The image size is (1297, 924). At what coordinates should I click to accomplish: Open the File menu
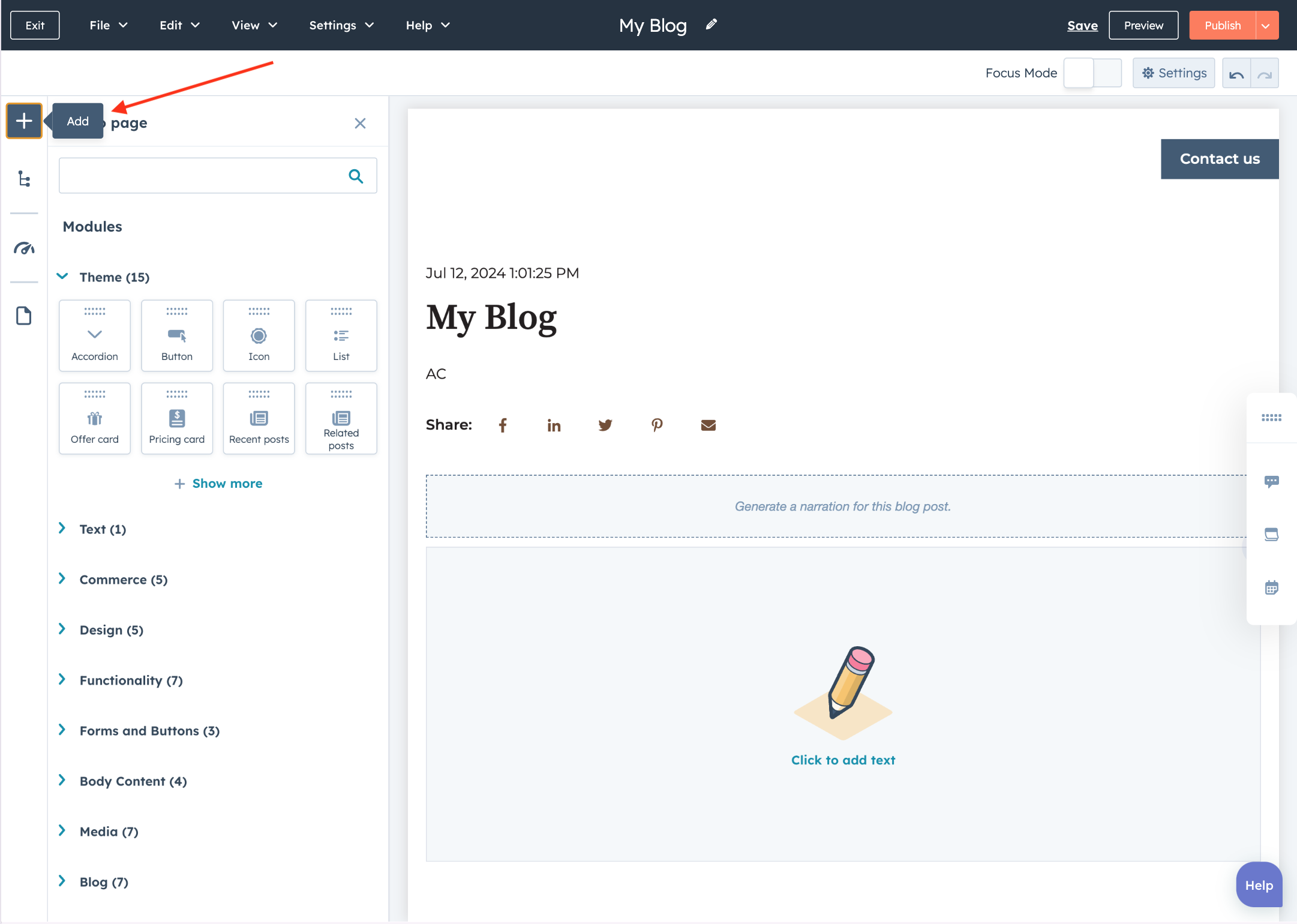point(108,25)
